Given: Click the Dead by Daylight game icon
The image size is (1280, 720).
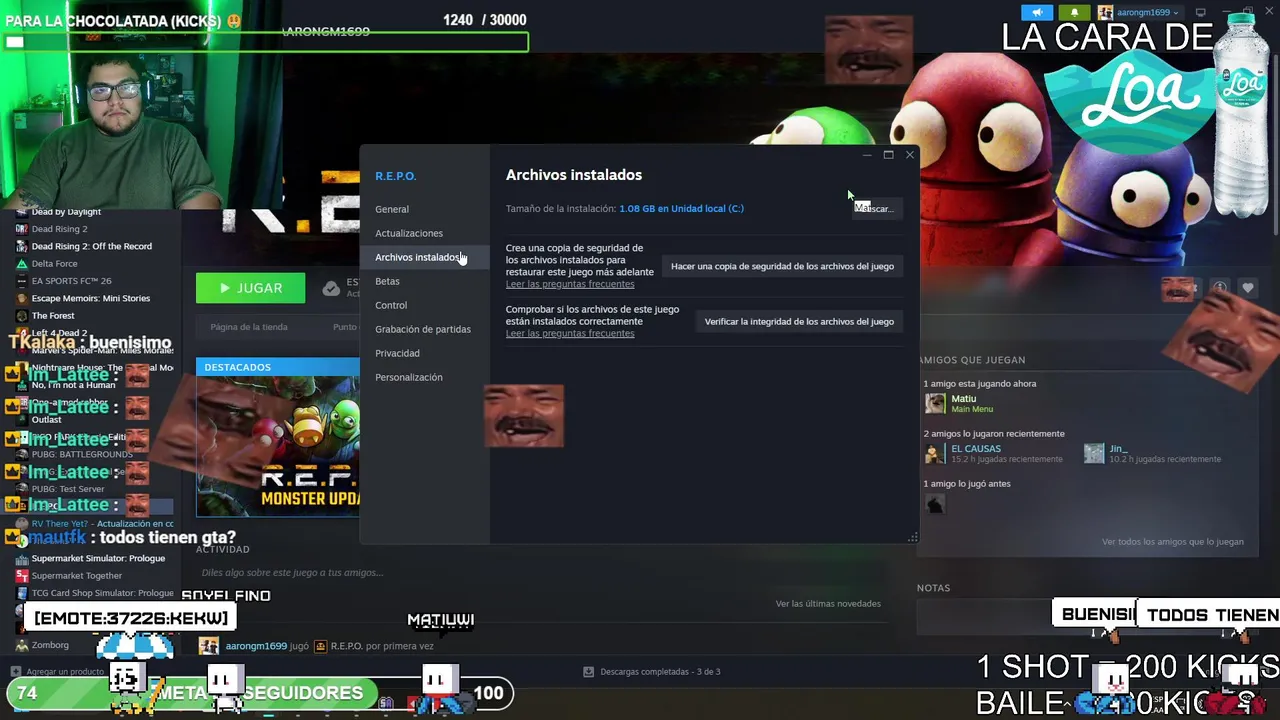Looking at the screenshot, I should click(x=22, y=212).
